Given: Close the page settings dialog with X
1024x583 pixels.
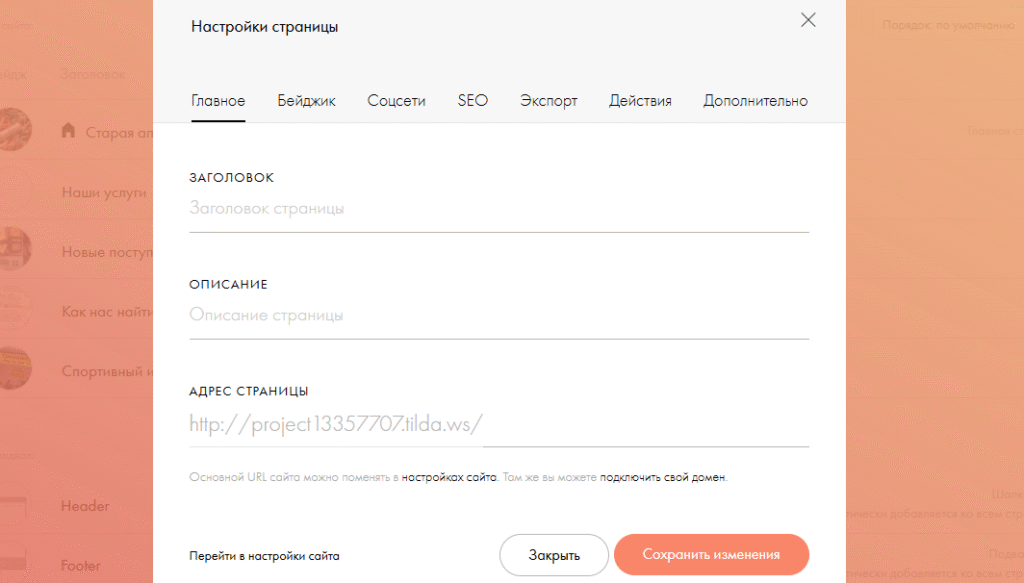Looking at the screenshot, I should click(808, 20).
